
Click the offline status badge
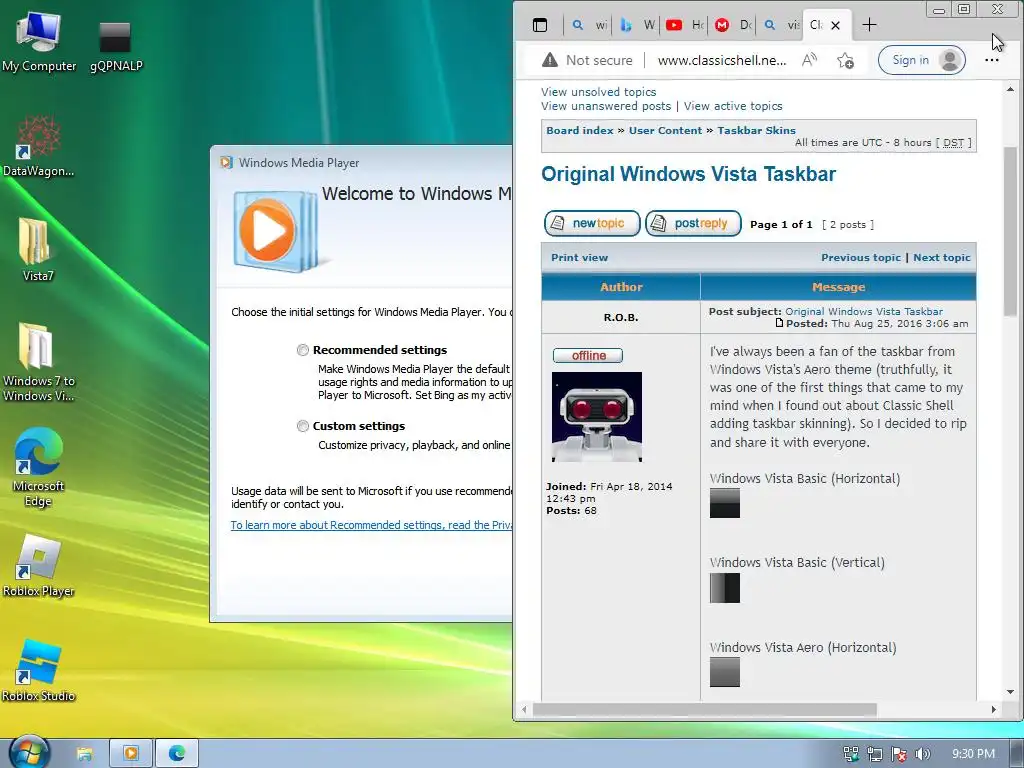[x=588, y=355]
